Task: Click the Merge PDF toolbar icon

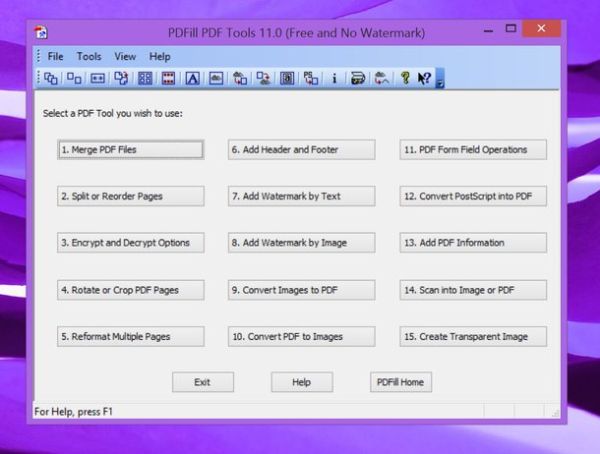Action: click(51, 78)
